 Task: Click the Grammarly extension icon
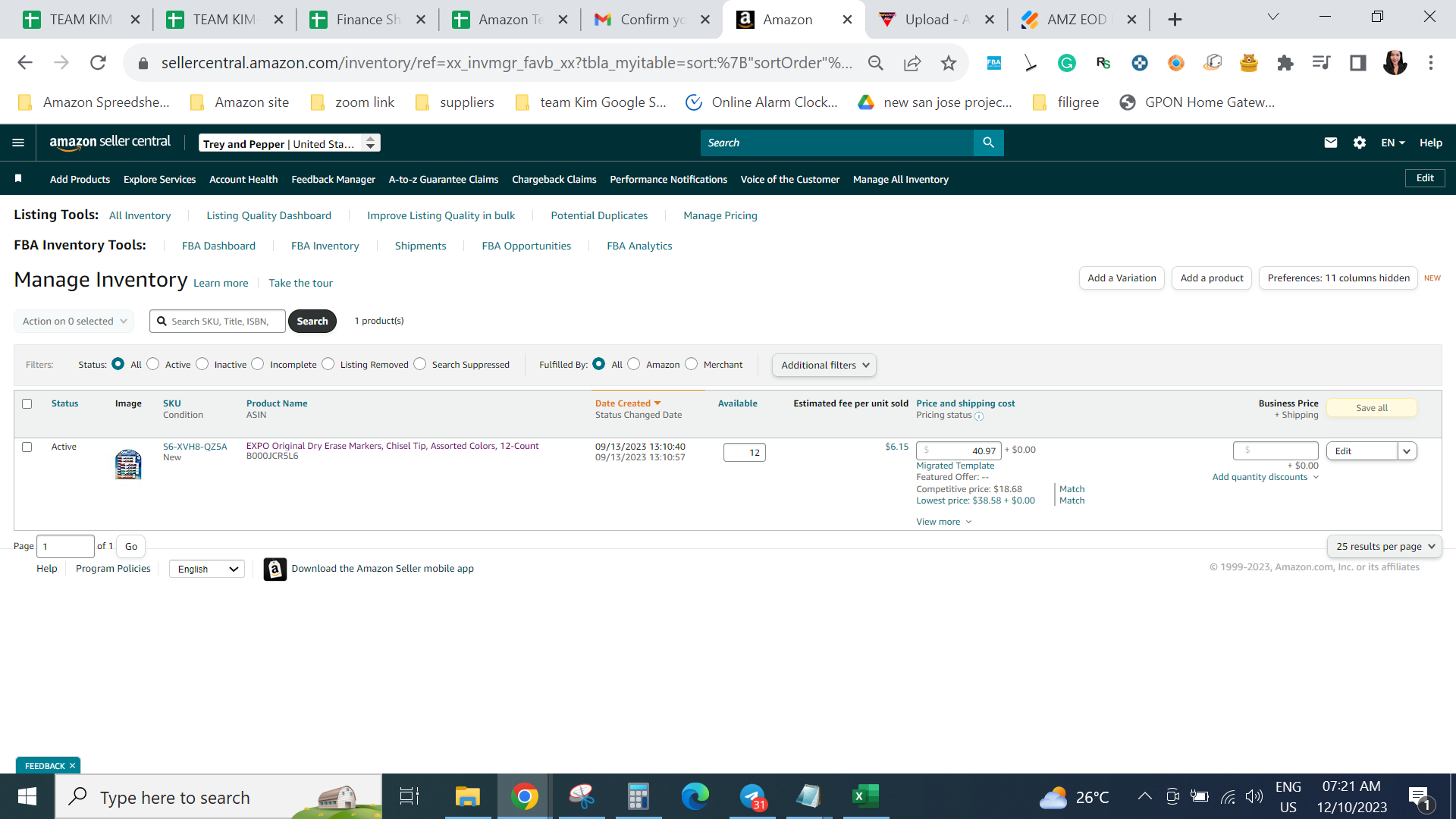[1067, 63]
